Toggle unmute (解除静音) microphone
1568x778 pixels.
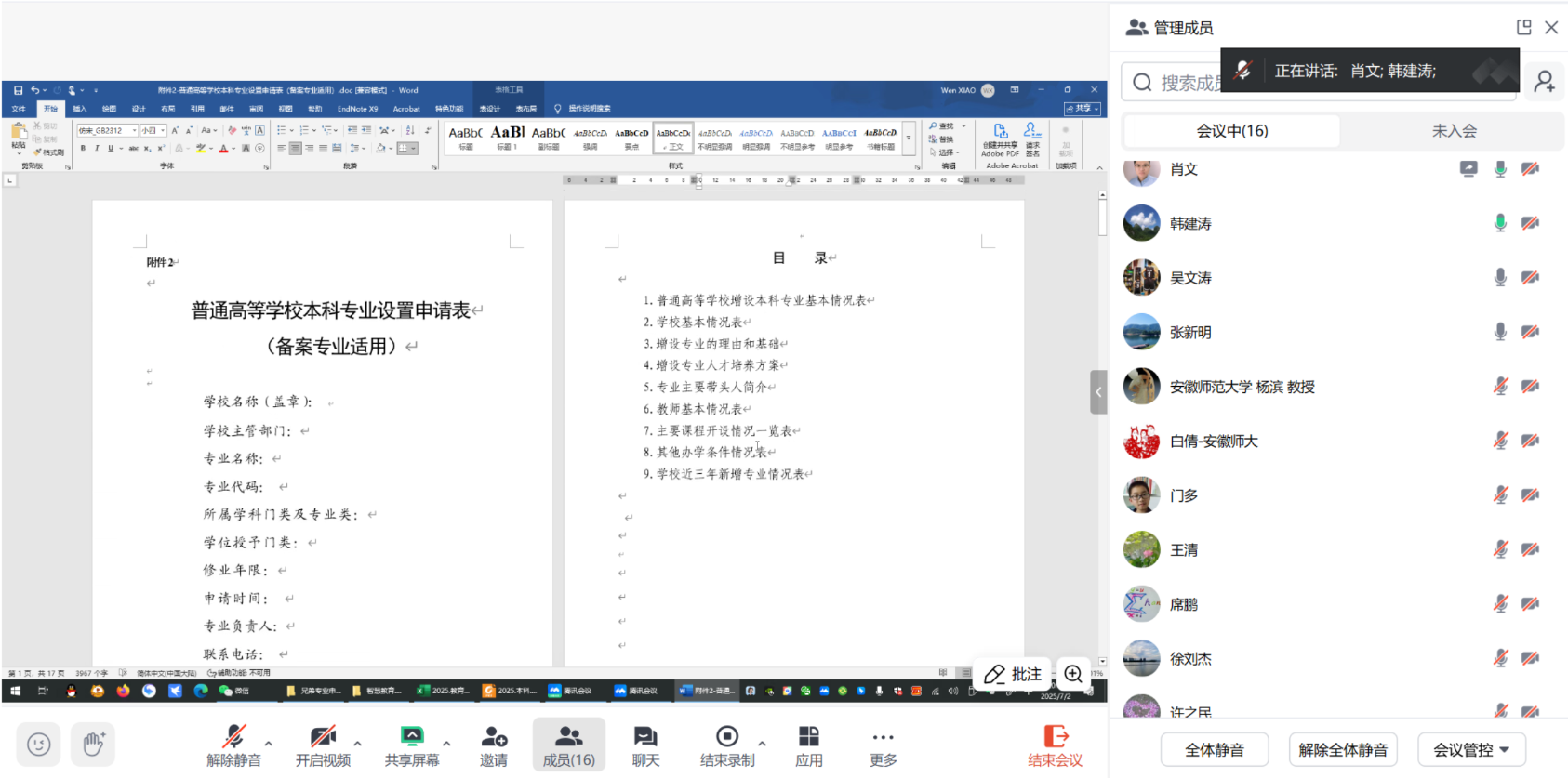234,738
